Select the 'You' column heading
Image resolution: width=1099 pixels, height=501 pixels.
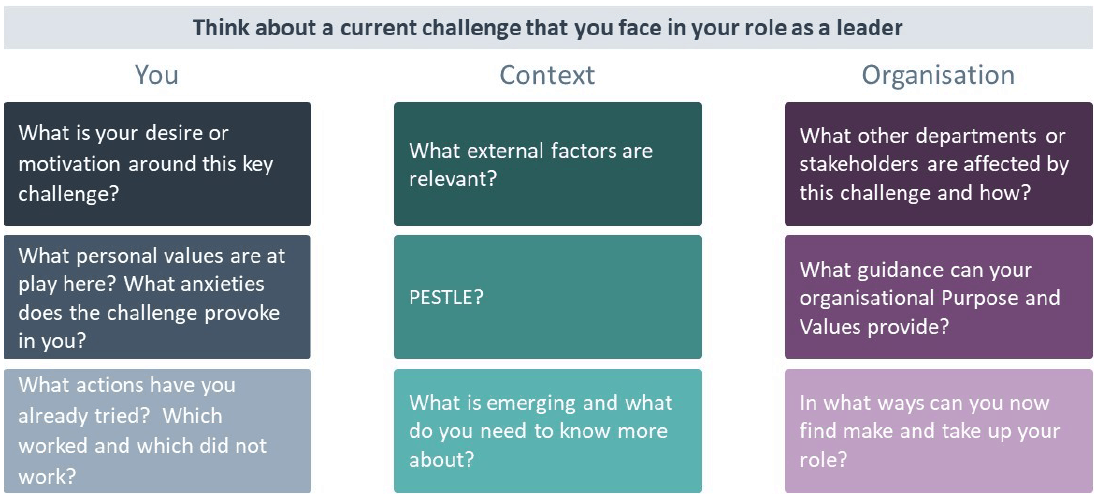tap(156, 75)
